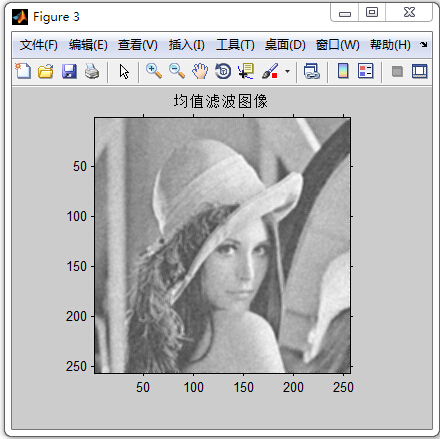Show plot tools and dock figure

point(419,71)
